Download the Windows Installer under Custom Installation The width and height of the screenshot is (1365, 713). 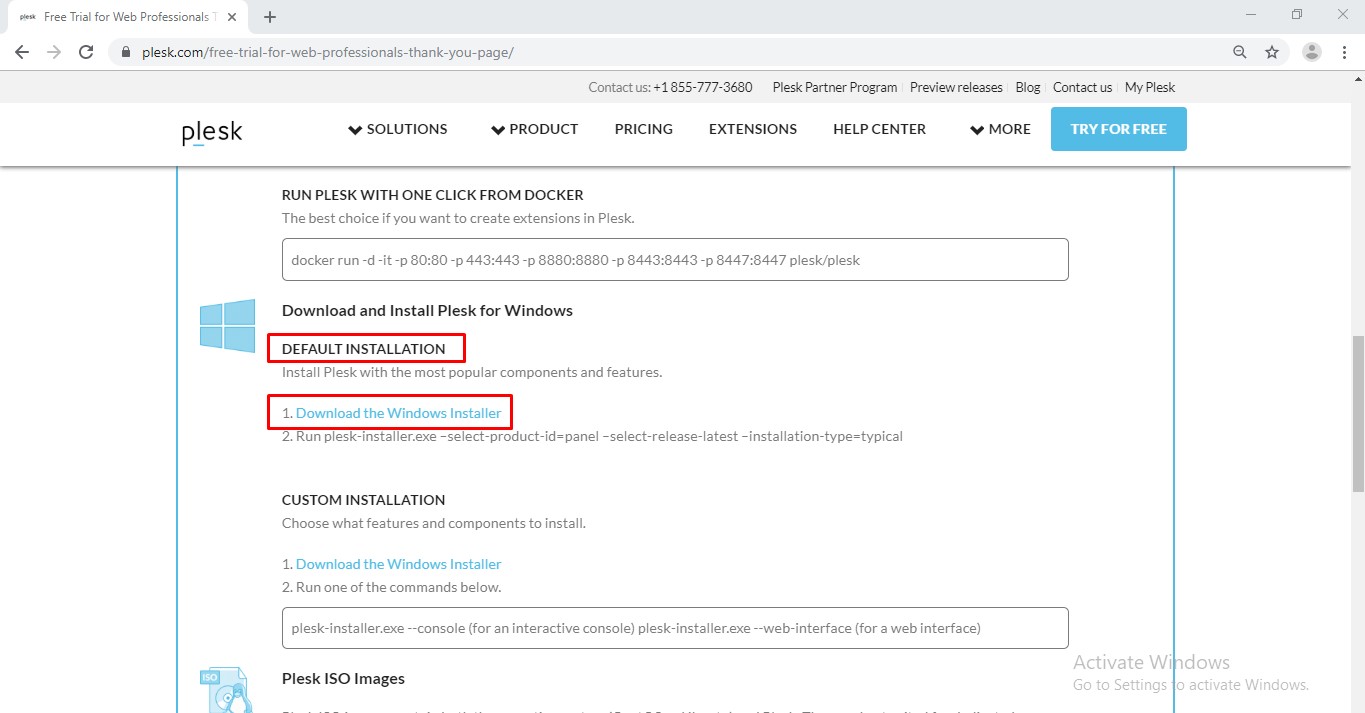click(x=399, y=564)
